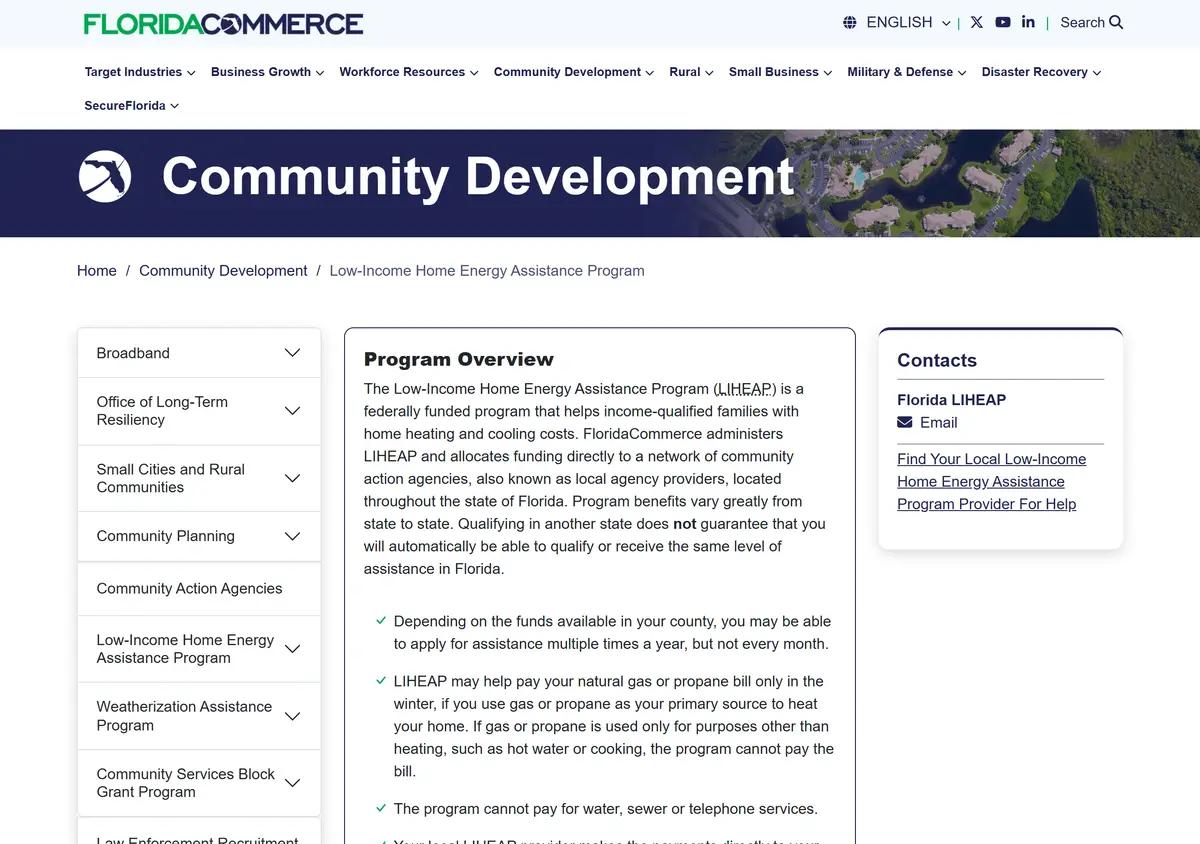Expand Low-Income Home Energy Assistance Program chevron

pyautogui.click(x=292, y=649)
